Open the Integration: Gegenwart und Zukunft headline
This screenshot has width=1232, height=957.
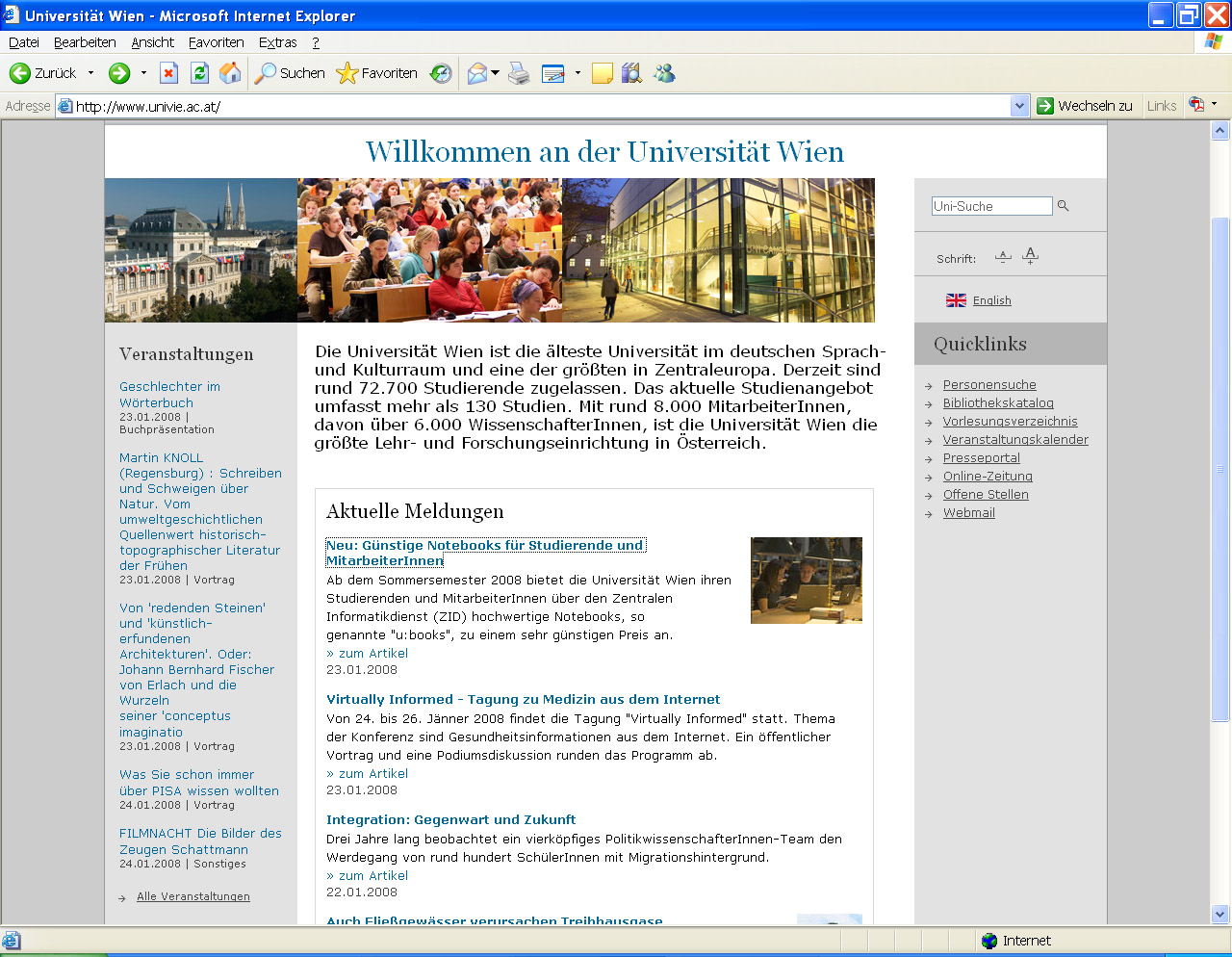pyautogui.click(x=450, y=820)
